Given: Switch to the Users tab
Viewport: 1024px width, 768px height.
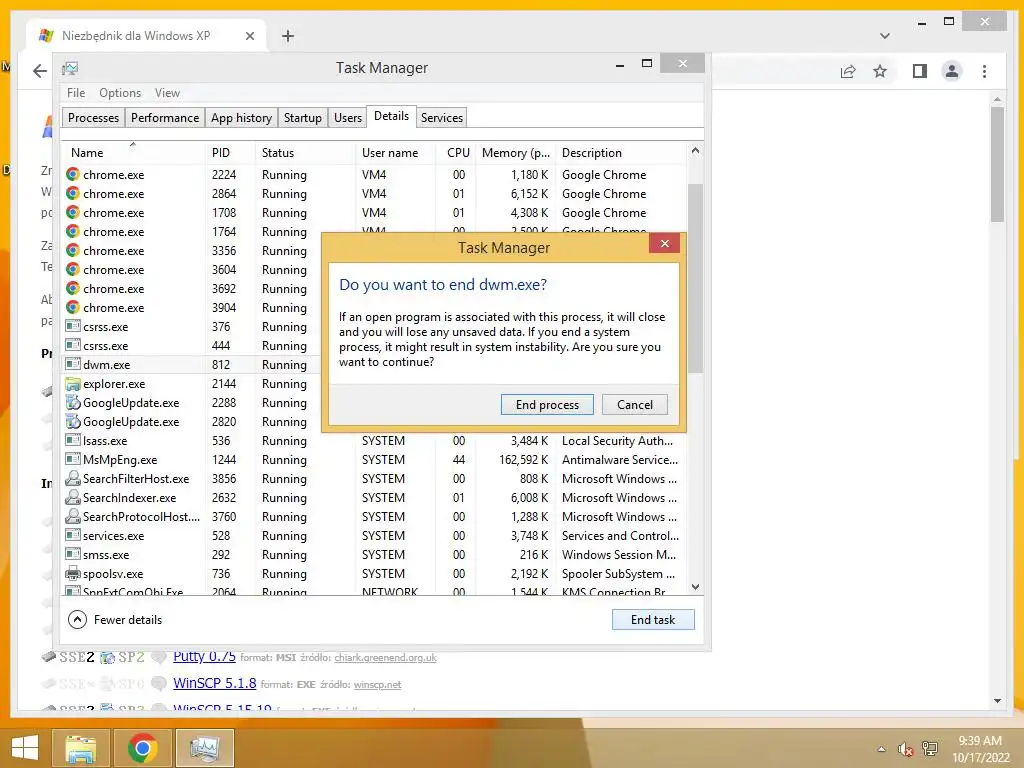Looking at the screenshot, I should 347,118.
